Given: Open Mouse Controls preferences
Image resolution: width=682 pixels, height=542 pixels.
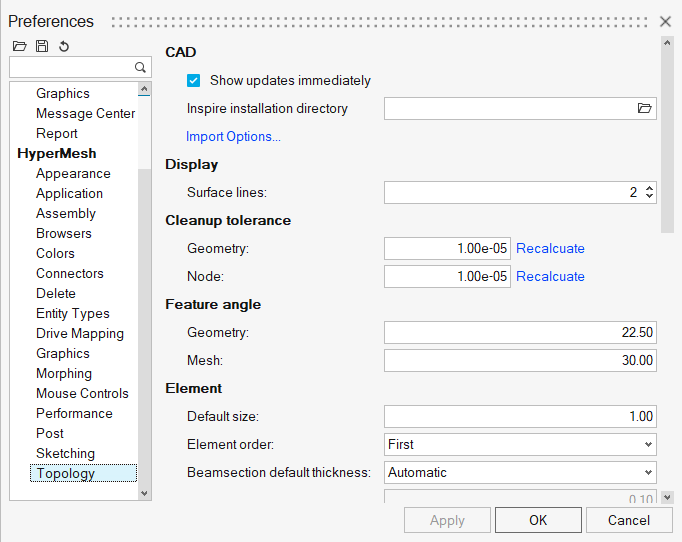Looking at the screenshot, I should point(82,394).
